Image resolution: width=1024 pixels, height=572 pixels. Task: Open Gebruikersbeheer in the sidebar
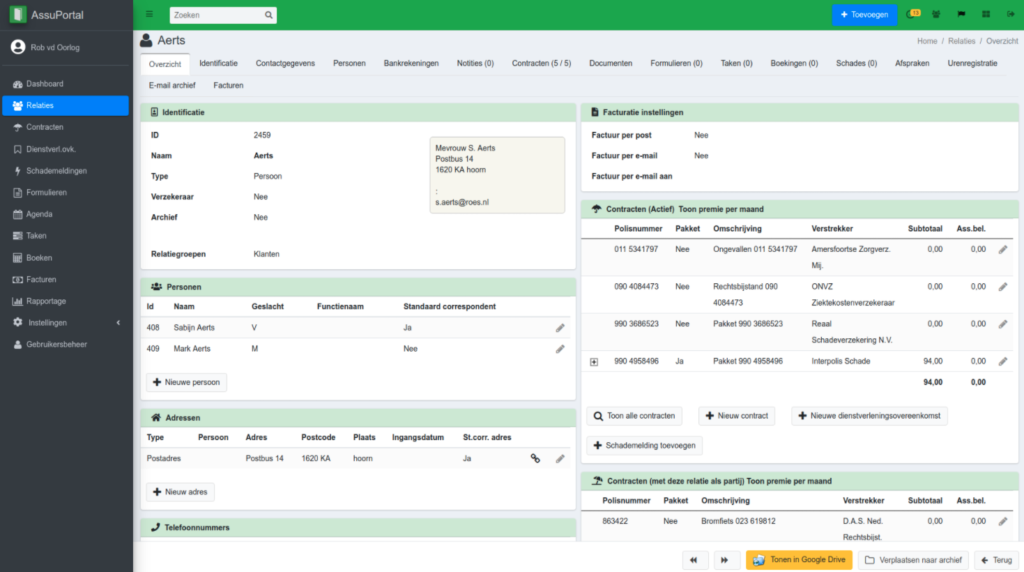(65, 344)
